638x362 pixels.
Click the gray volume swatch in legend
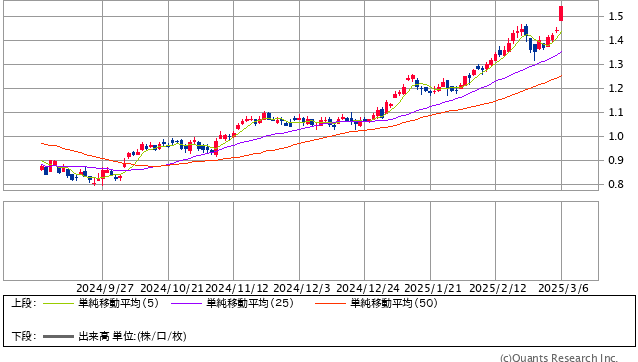click(59, 337)
